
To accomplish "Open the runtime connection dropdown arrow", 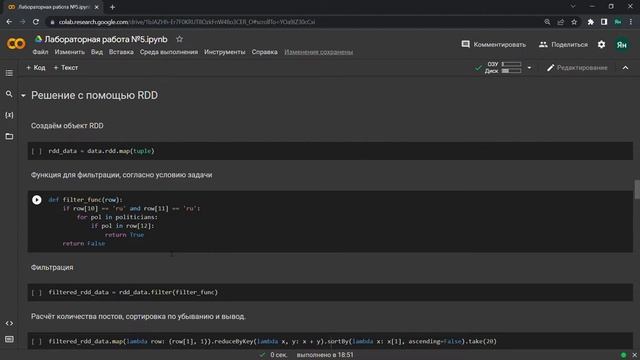I will pos(529,68).
